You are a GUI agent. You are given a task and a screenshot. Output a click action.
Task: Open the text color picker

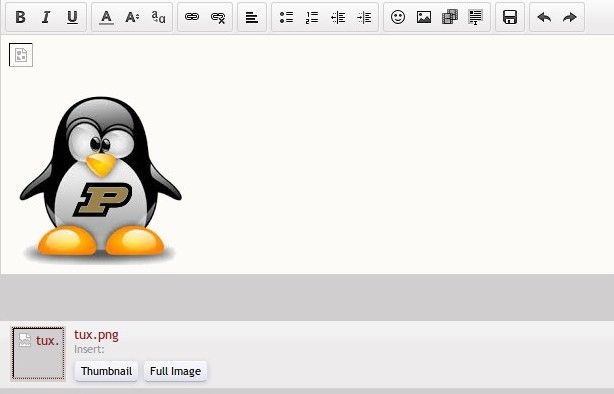[x=106, y=17]
